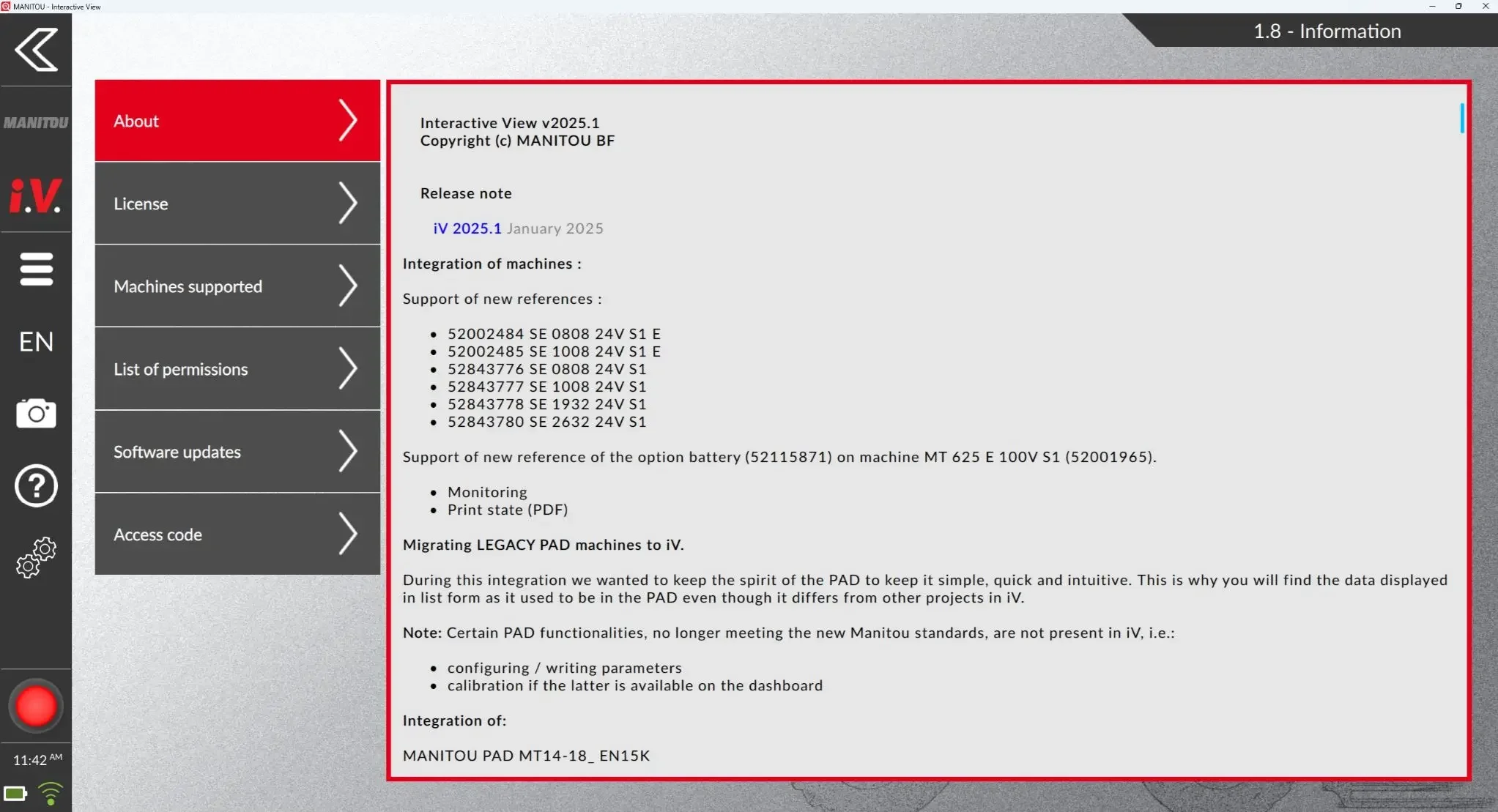Screen dimensions: 1498x812
Task: Click the Wi-Fi signal icon
Action: pos(51,794)
